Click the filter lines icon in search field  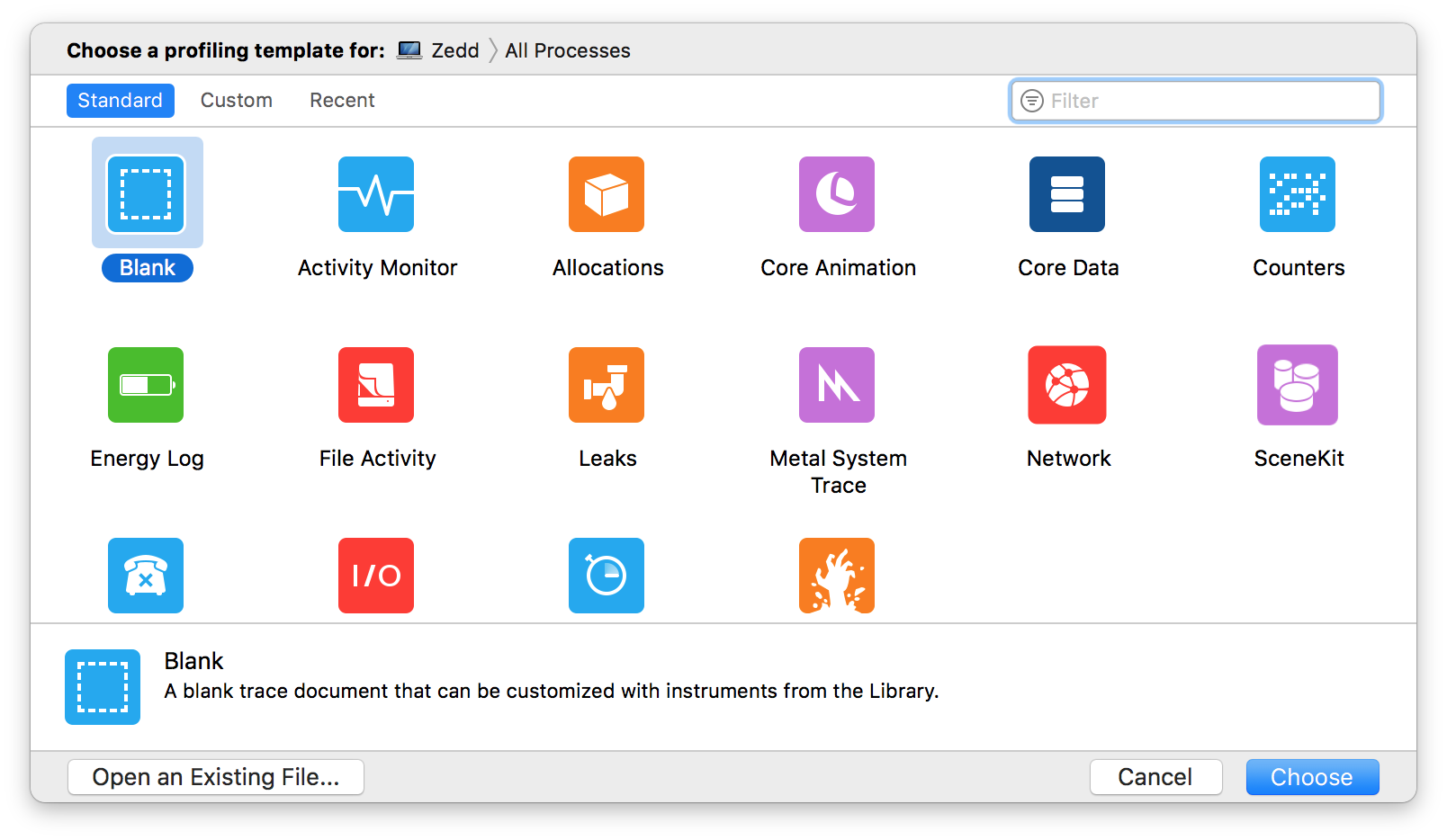click(x=1032, y=101)
